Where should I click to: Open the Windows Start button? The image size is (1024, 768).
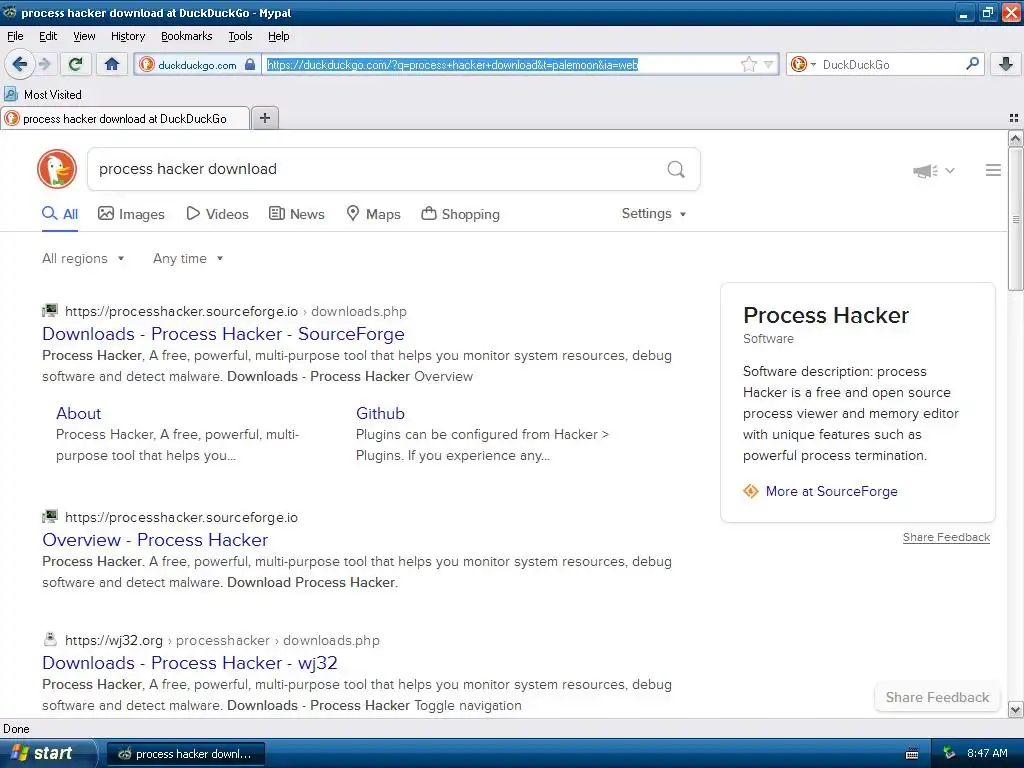47,754
